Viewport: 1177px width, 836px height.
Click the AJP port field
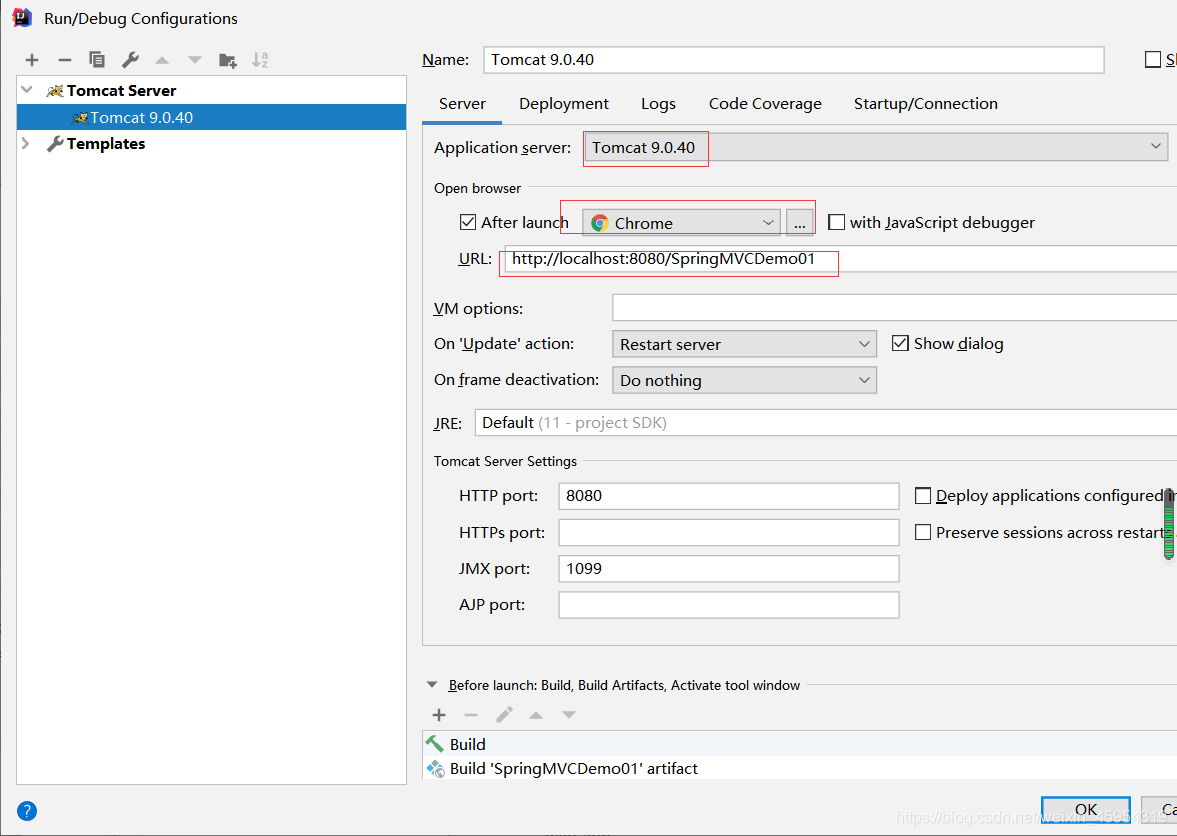729,605
